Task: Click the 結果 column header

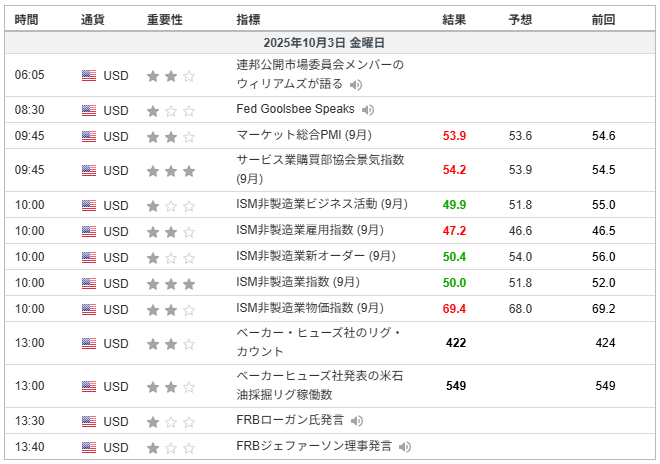Action: (454, 19)
